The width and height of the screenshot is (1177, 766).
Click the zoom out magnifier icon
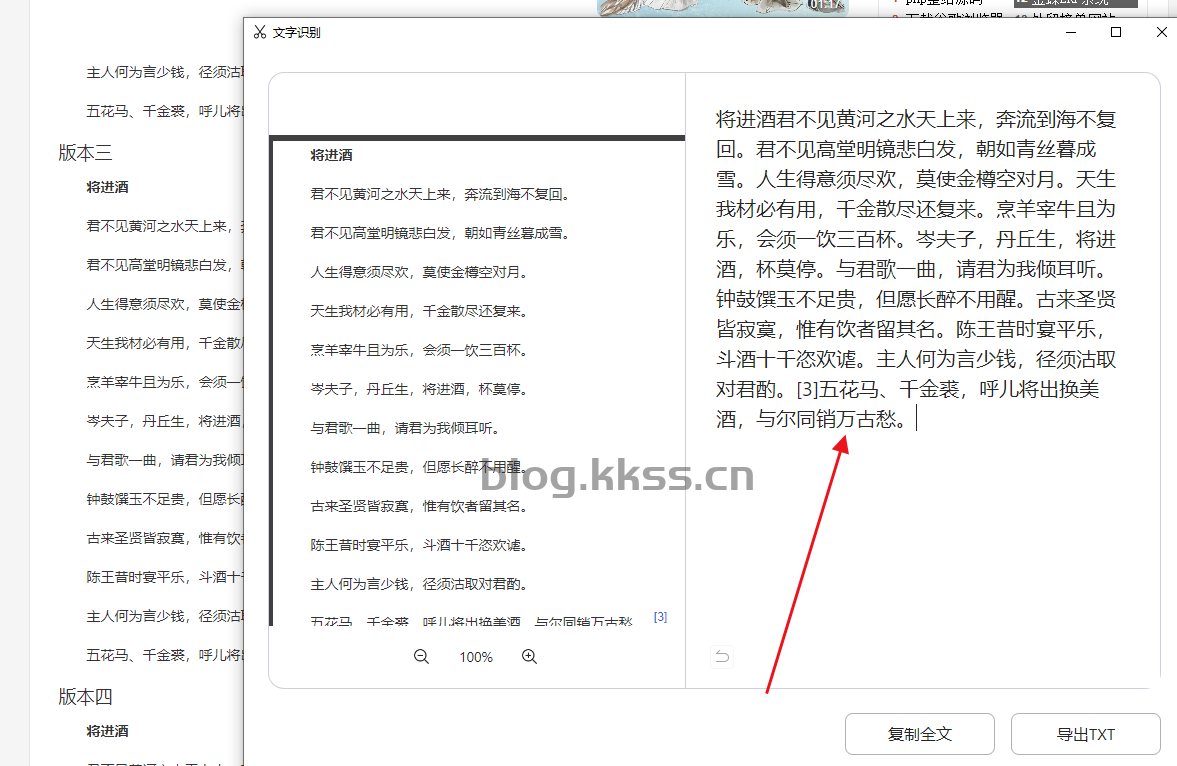[x=421, y=657]
